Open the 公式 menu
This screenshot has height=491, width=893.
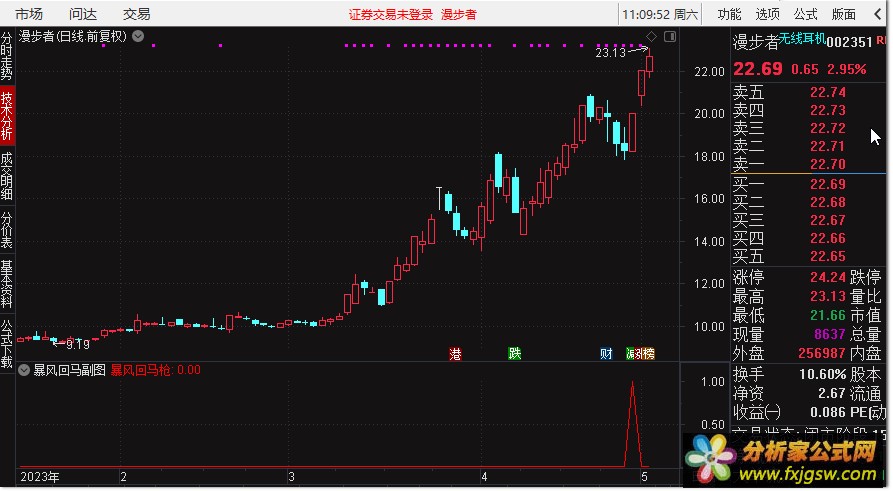tap(805, 14)
